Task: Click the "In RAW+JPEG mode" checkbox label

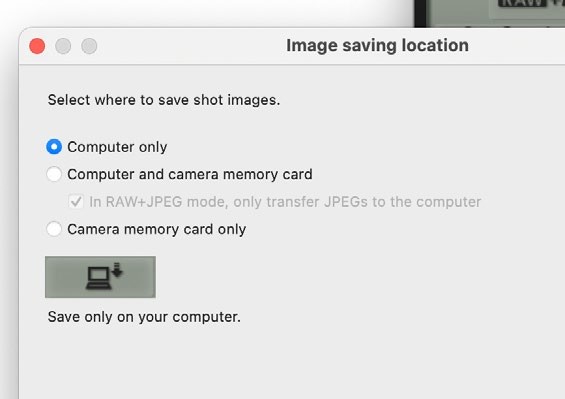Action: pos(285,202)
